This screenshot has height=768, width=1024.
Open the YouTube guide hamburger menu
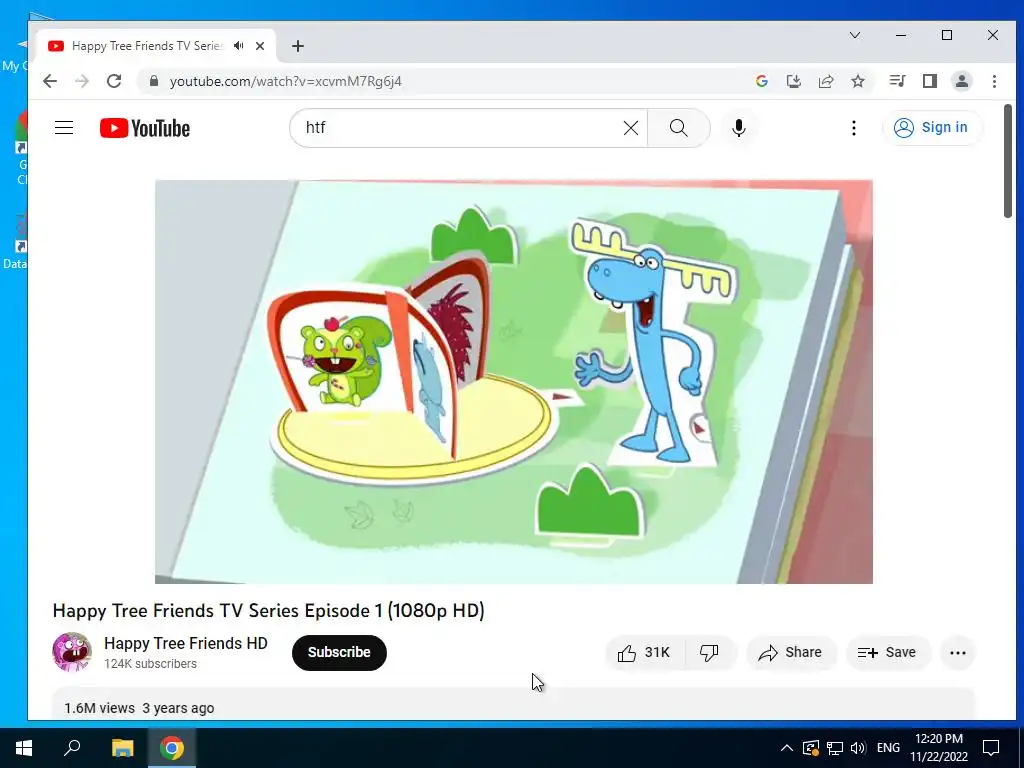pos(64,128)
